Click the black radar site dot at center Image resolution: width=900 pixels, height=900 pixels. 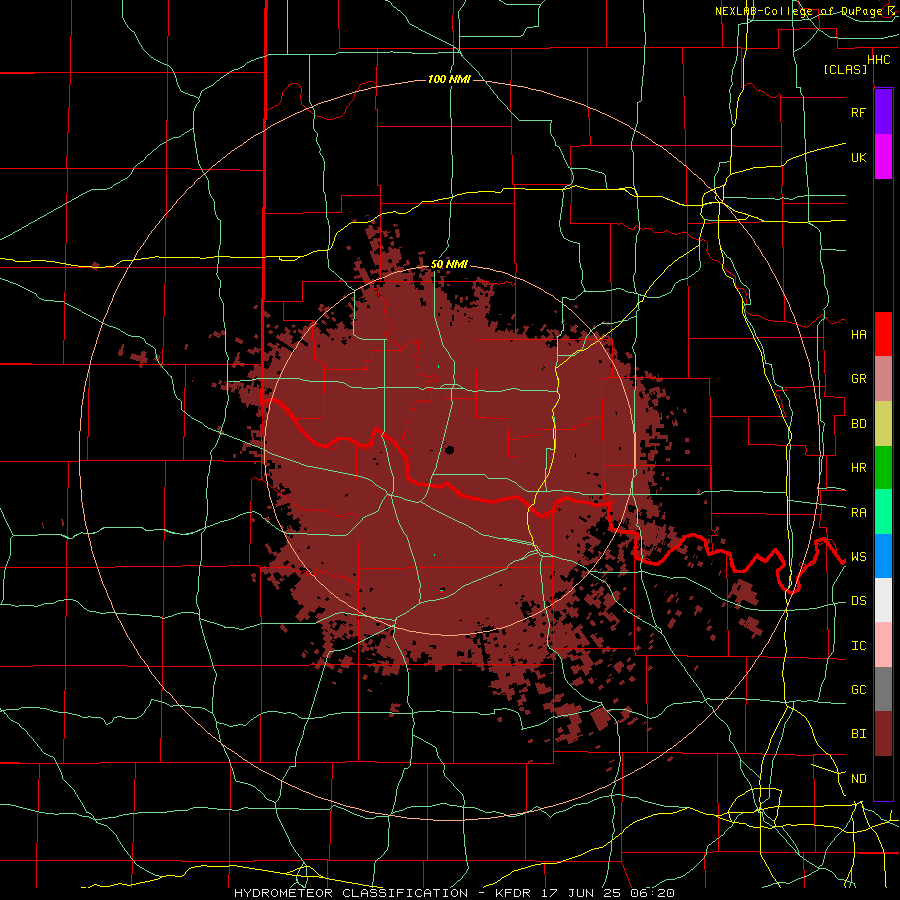point(449,450)
